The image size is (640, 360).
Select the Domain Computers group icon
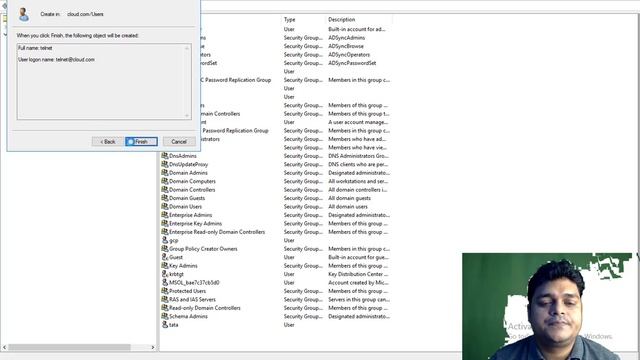(x=165, y=181)
